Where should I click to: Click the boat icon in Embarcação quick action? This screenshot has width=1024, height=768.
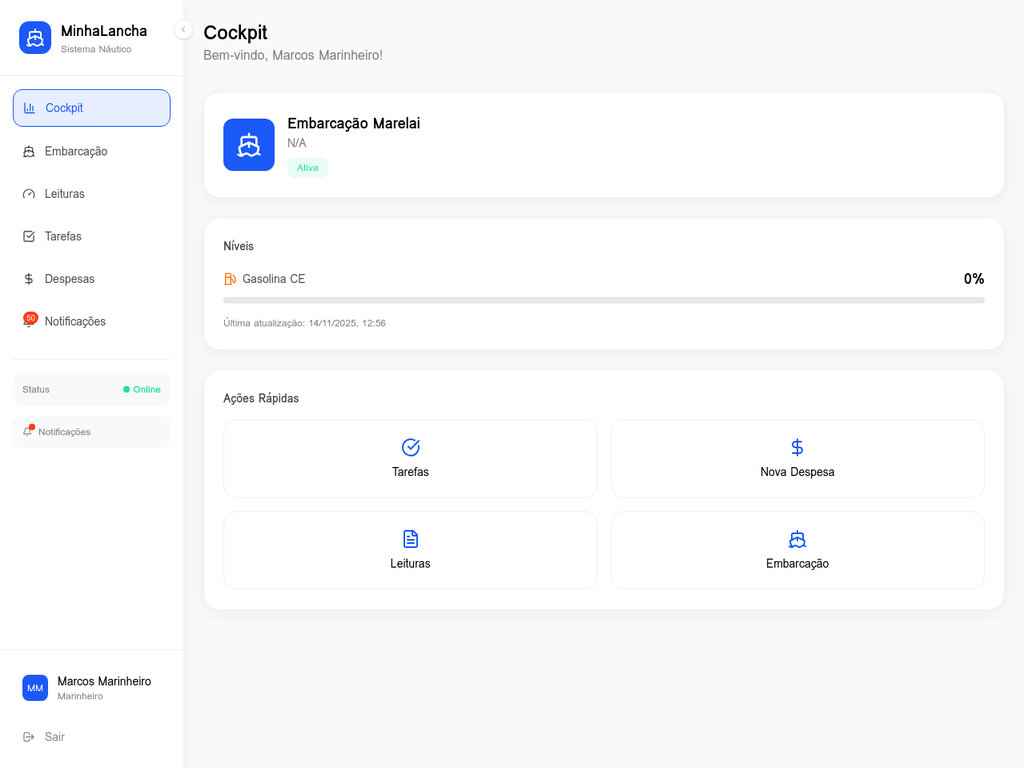click(x=797, y=539)
